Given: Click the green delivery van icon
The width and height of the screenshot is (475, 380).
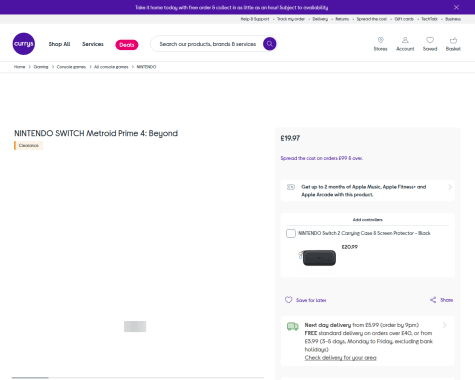Looking at the screenshot, I should click(293, 326).
